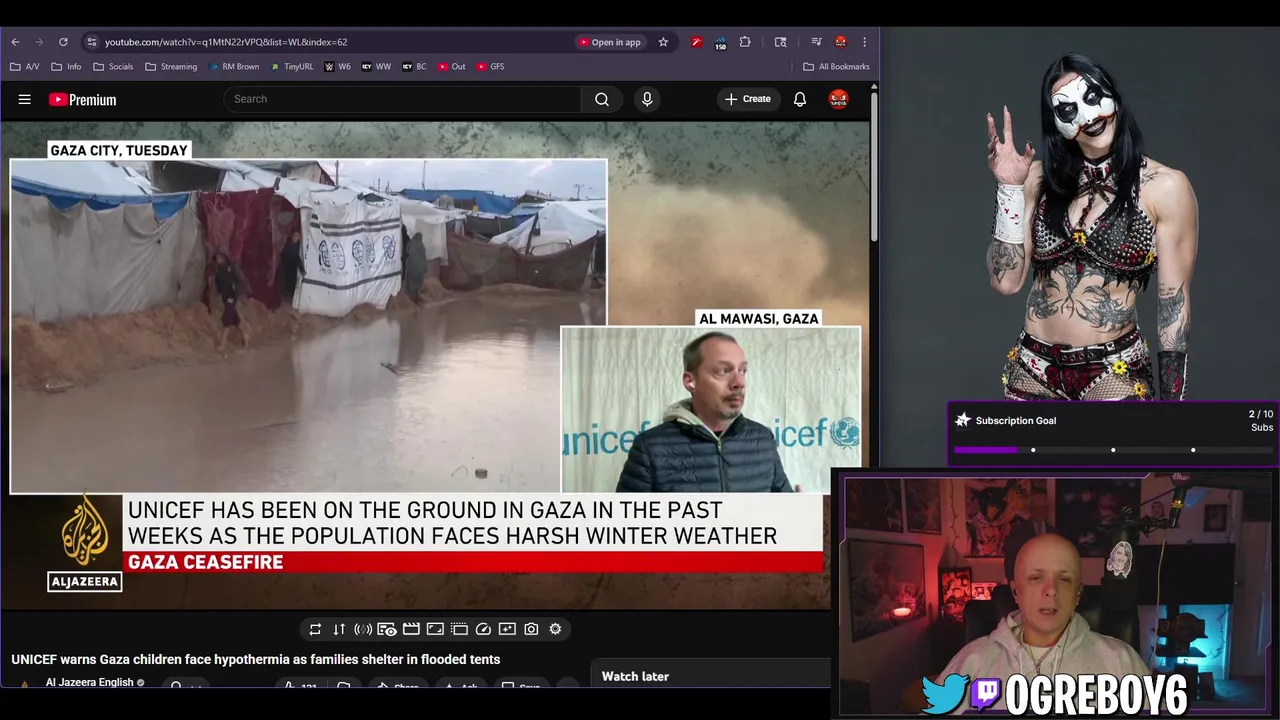Image resolution: width=1280 pixels, height=720 pixels.
Task: Open the browser media controls icon
Action: (x=816, y=42)
